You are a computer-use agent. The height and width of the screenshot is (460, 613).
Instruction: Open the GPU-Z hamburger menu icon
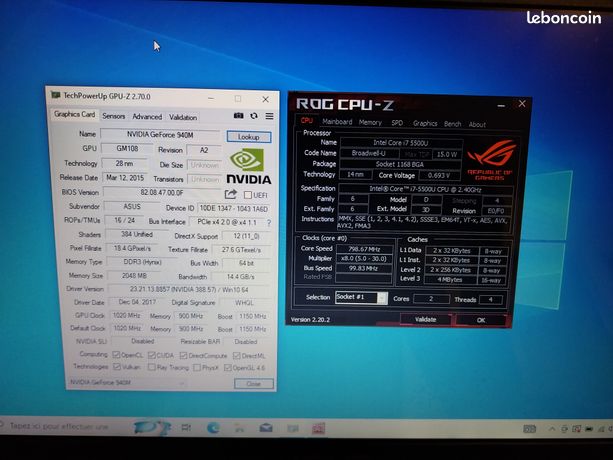[x=269, y=116]
